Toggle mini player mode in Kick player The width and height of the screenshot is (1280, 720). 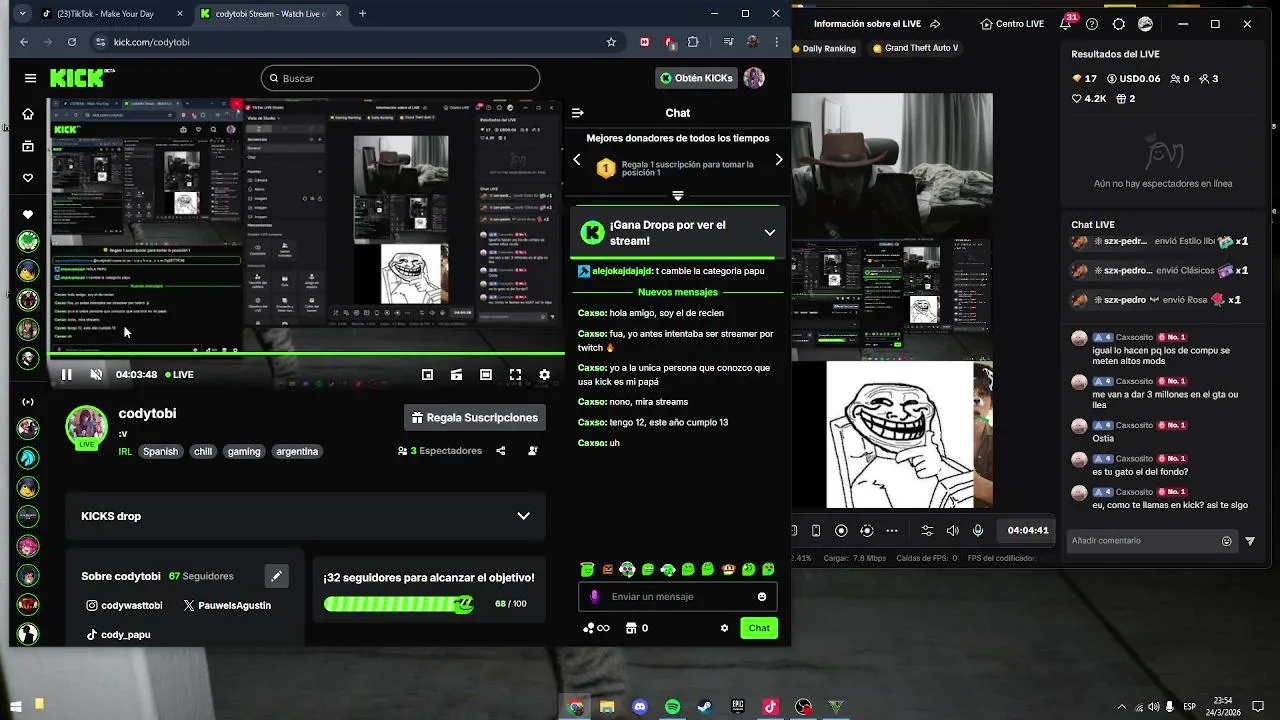(427, 374)
